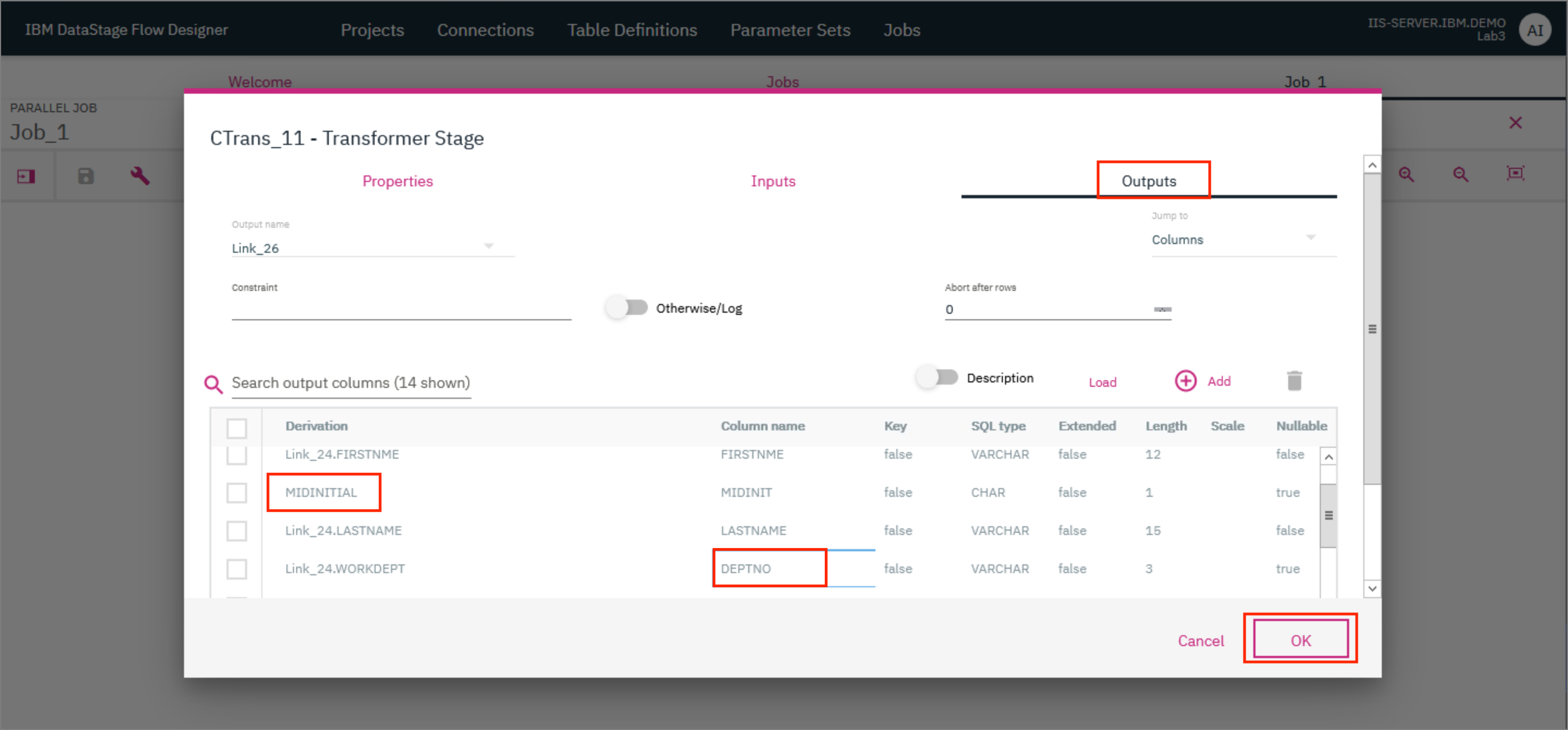Click the Add label next to plus icon
The image size is (1568, 730).
tap(1218, 381)
